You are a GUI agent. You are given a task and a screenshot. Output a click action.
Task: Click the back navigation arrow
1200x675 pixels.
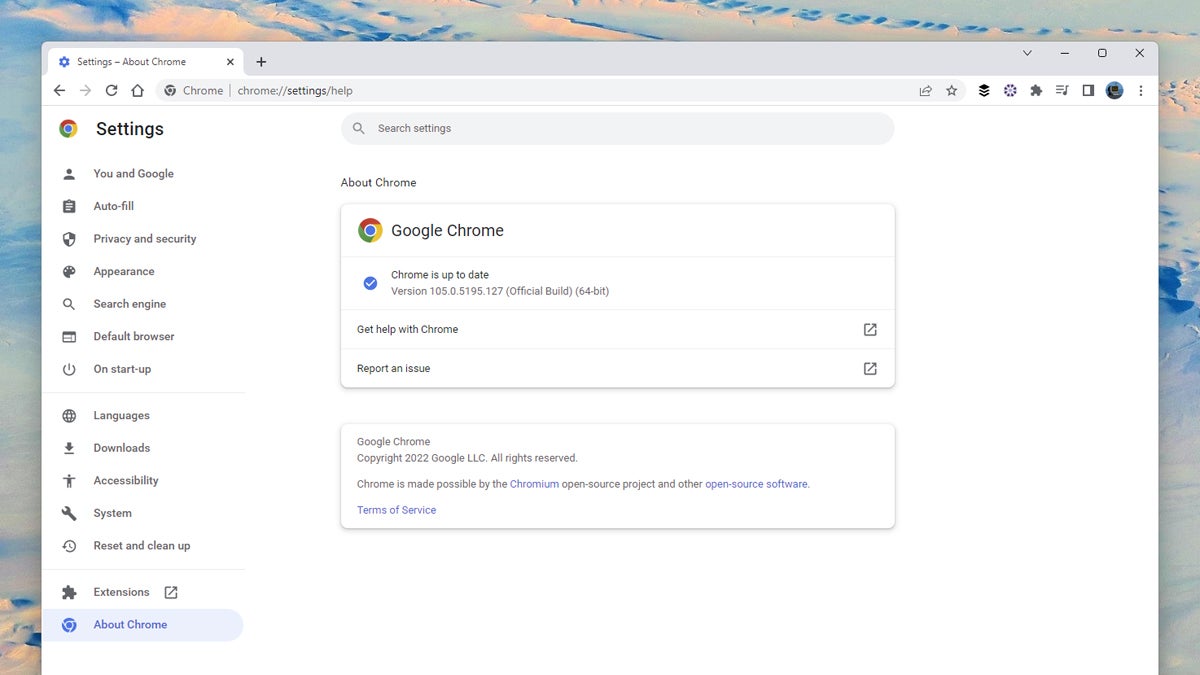tap(59, 90)
